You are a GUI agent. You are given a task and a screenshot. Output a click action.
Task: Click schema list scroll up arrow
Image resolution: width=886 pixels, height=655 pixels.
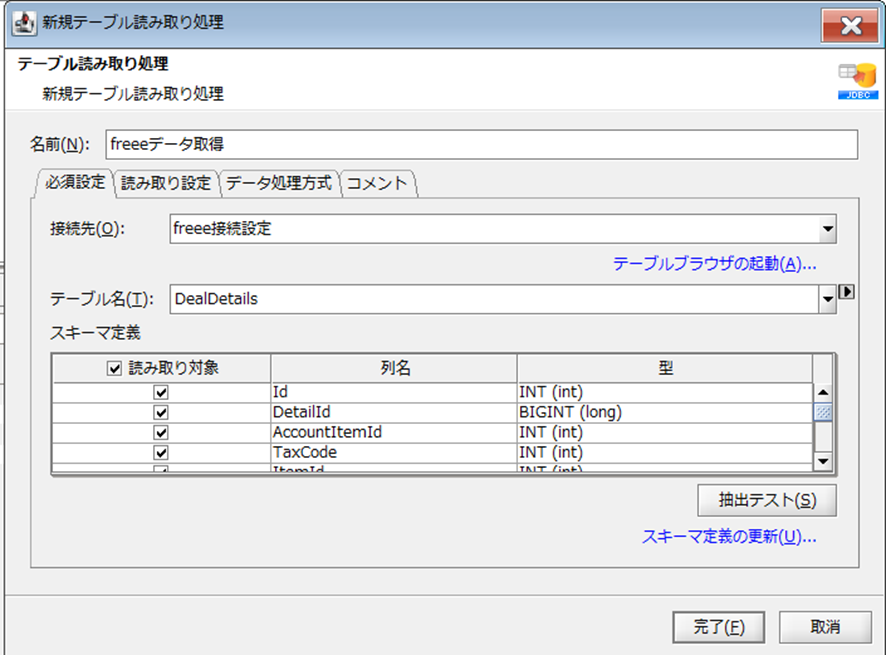click(x=823, y=392)
